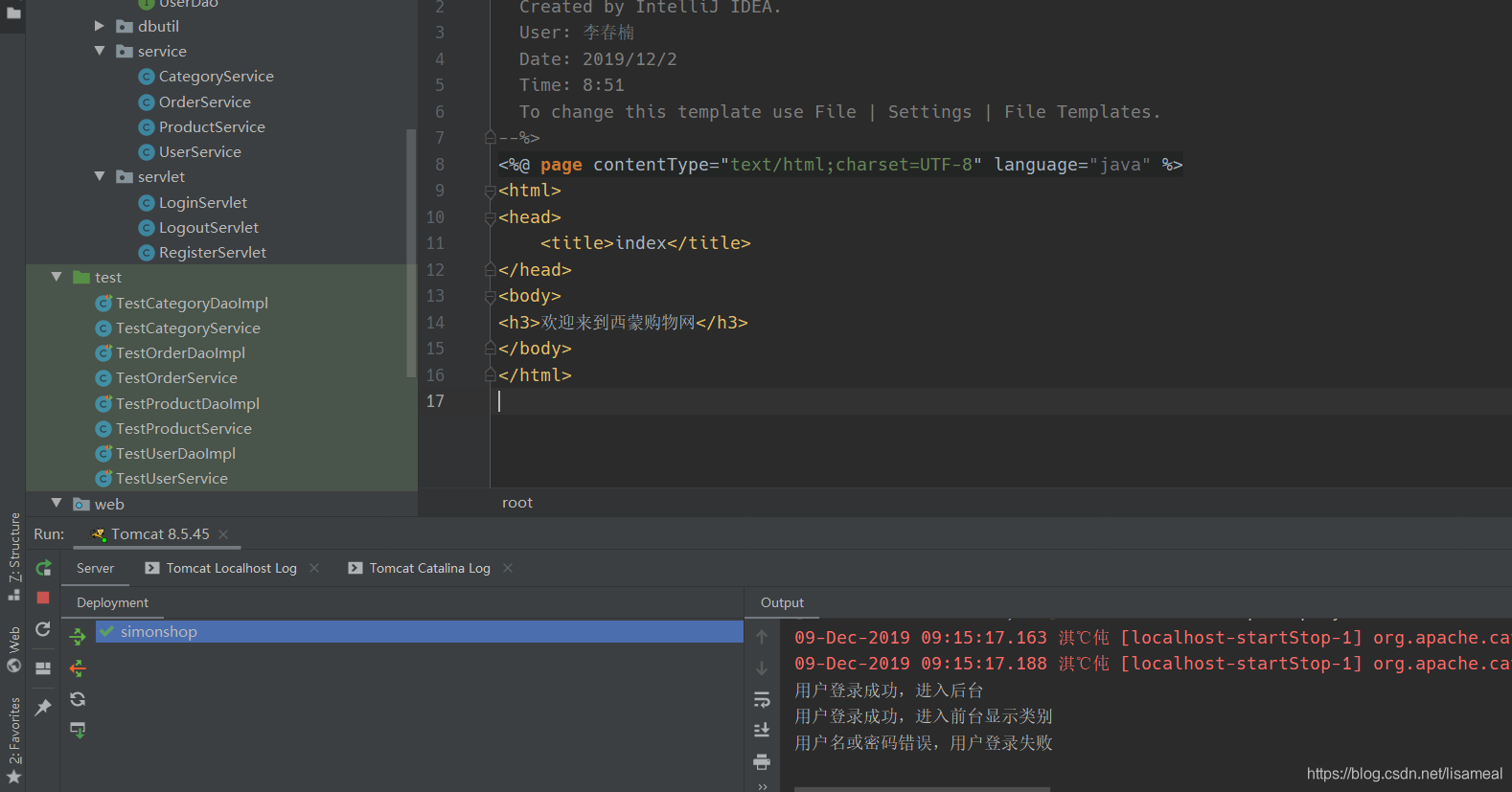Undeploy the selected artifact icon

78,668
